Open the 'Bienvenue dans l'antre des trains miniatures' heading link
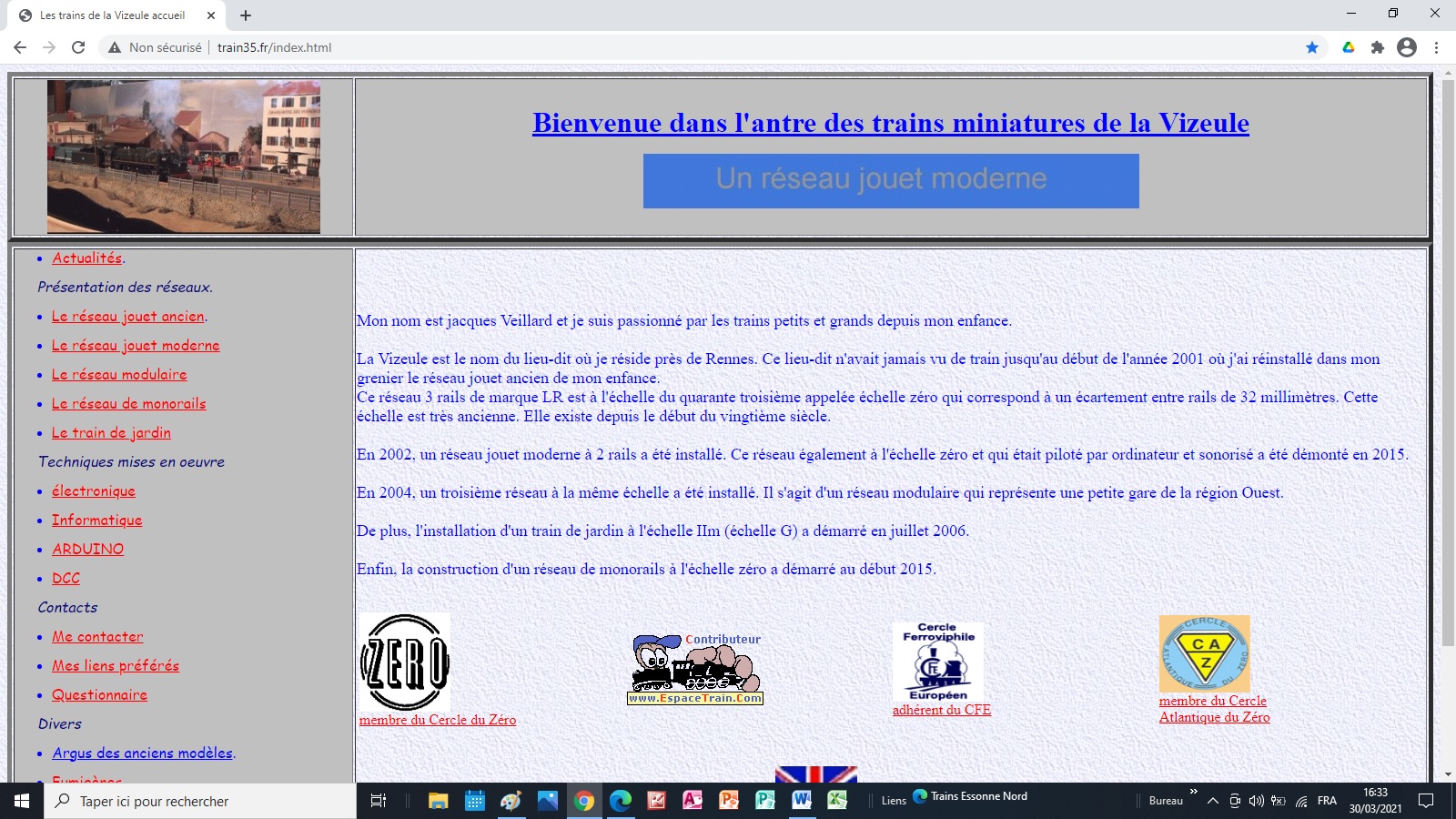The image size is (1456, 819). [x=891, y=123]
